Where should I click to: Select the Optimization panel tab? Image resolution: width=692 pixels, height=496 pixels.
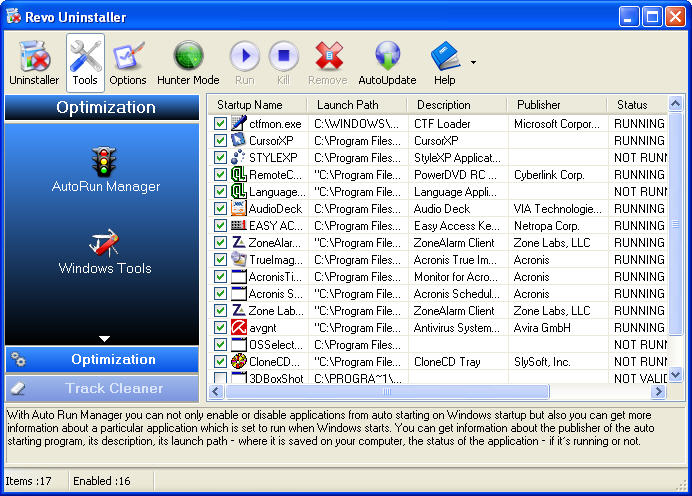pyautogui.click(x=102, y=360)
